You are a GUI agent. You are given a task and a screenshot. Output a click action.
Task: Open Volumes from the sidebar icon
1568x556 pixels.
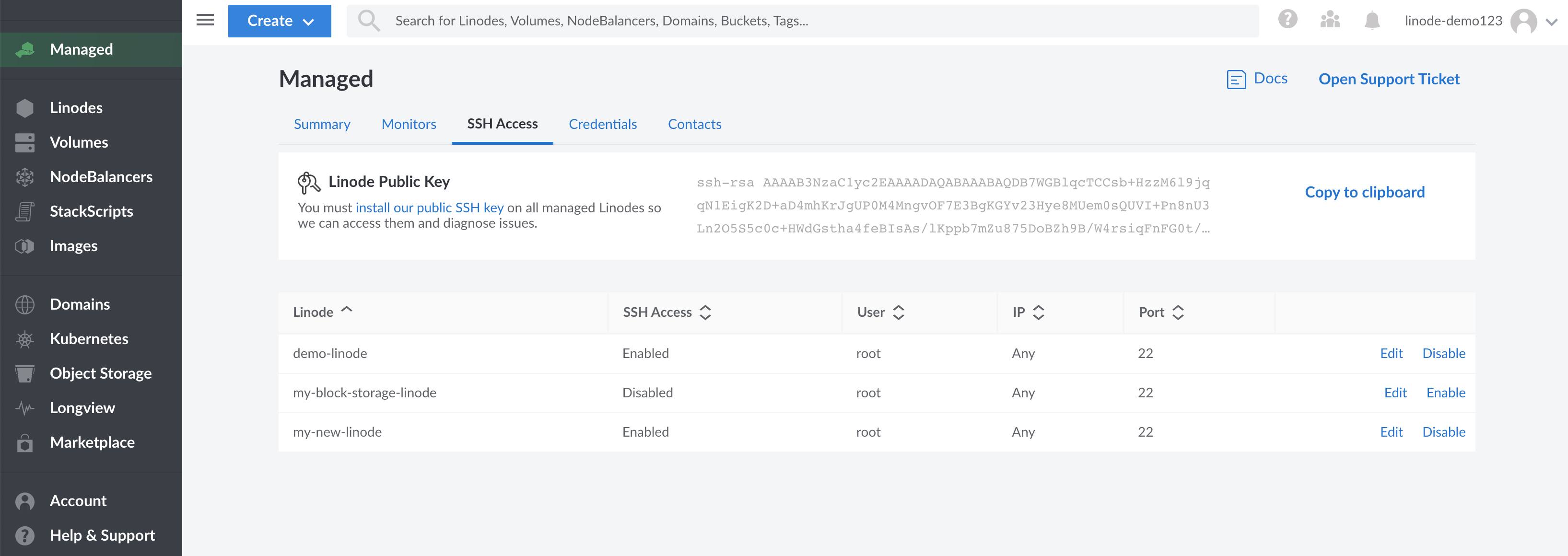coord(25,142)
